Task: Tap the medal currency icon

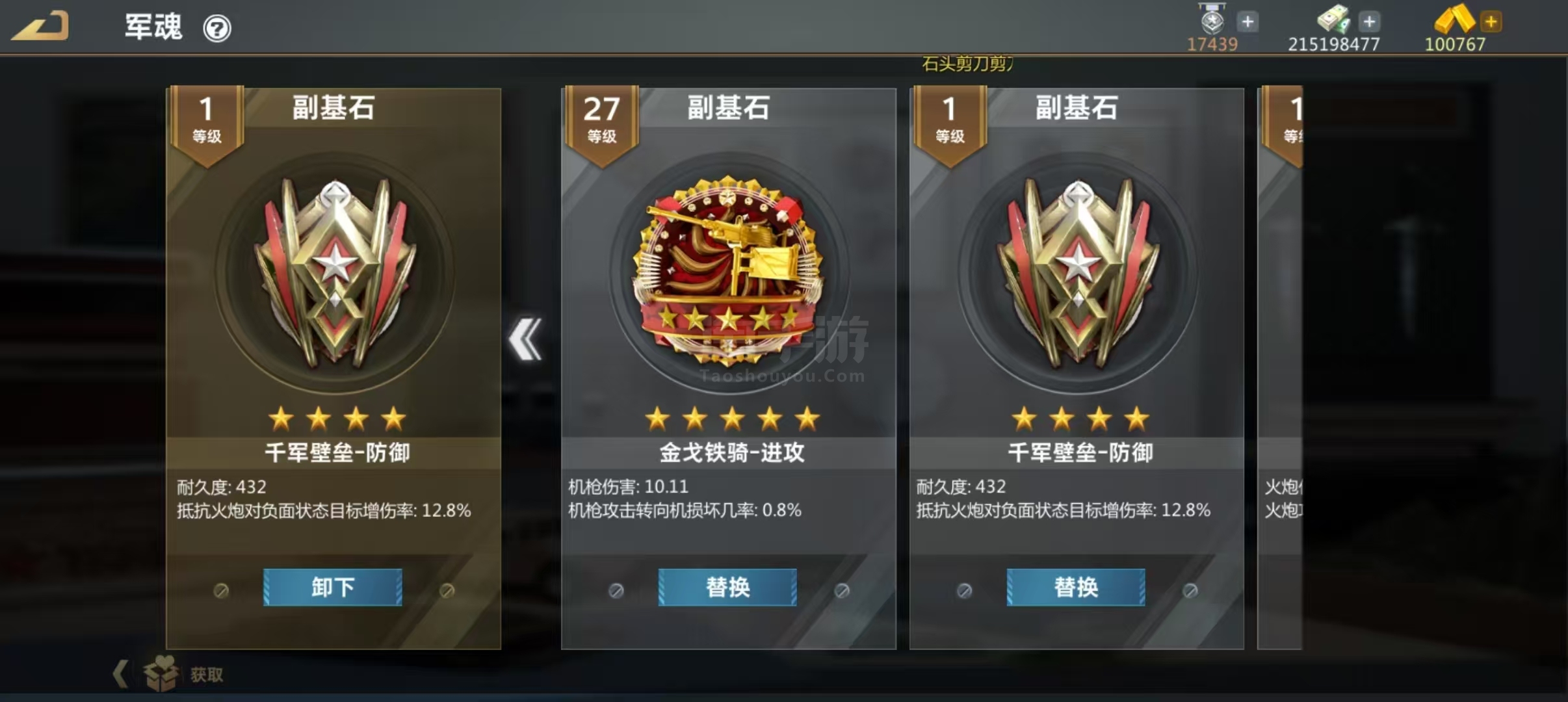Action: pos(1212,18)
